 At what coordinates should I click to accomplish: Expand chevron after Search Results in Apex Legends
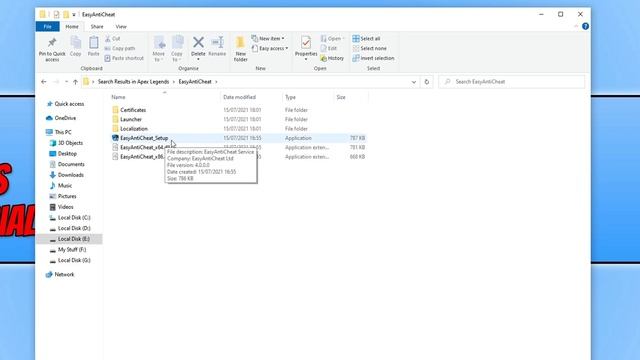173,82
